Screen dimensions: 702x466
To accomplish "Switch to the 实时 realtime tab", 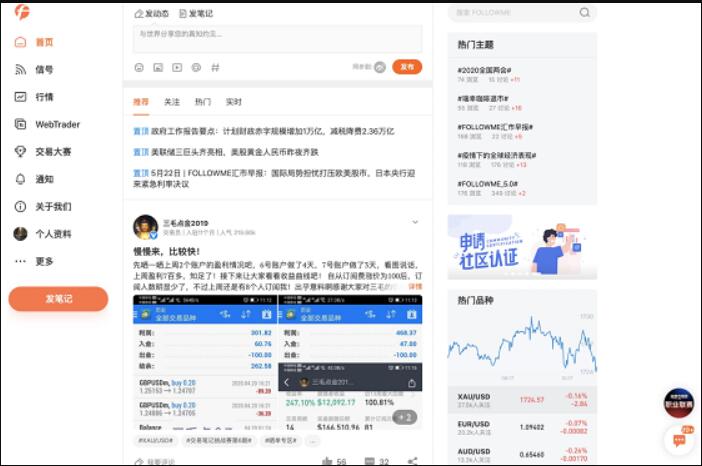I will (x=233, y=102).
